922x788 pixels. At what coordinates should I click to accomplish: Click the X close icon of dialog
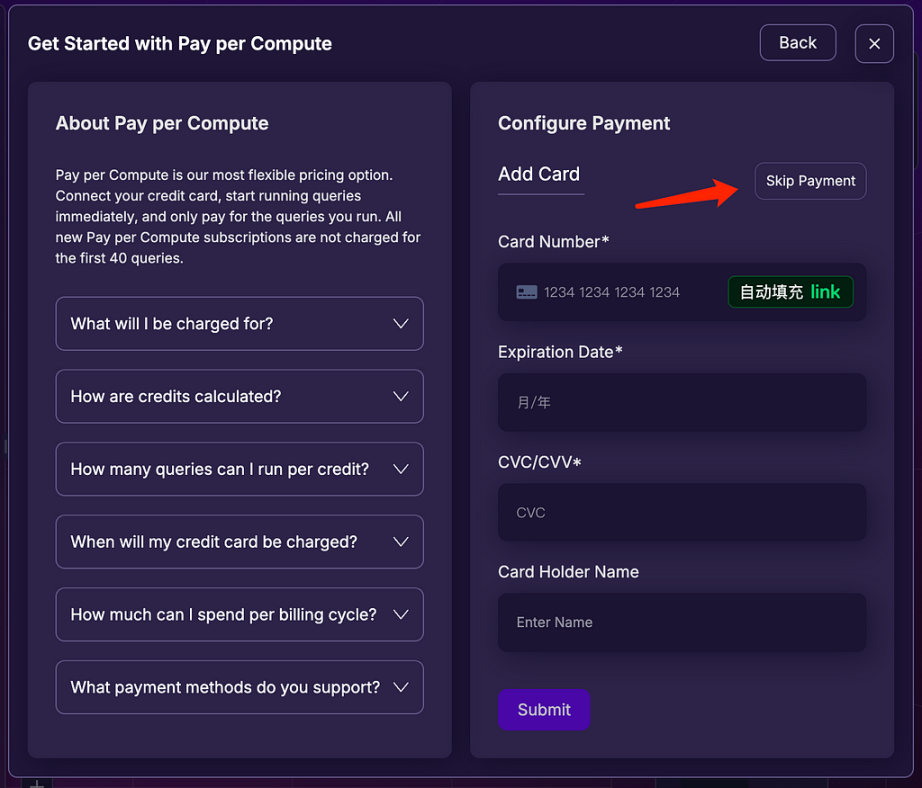click(874, 44)
